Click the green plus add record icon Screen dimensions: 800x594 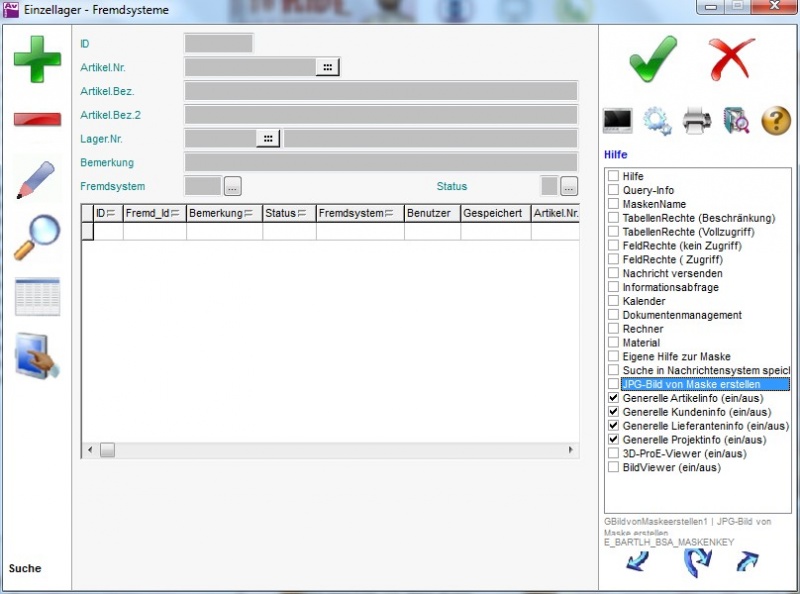tap(37, 59)
